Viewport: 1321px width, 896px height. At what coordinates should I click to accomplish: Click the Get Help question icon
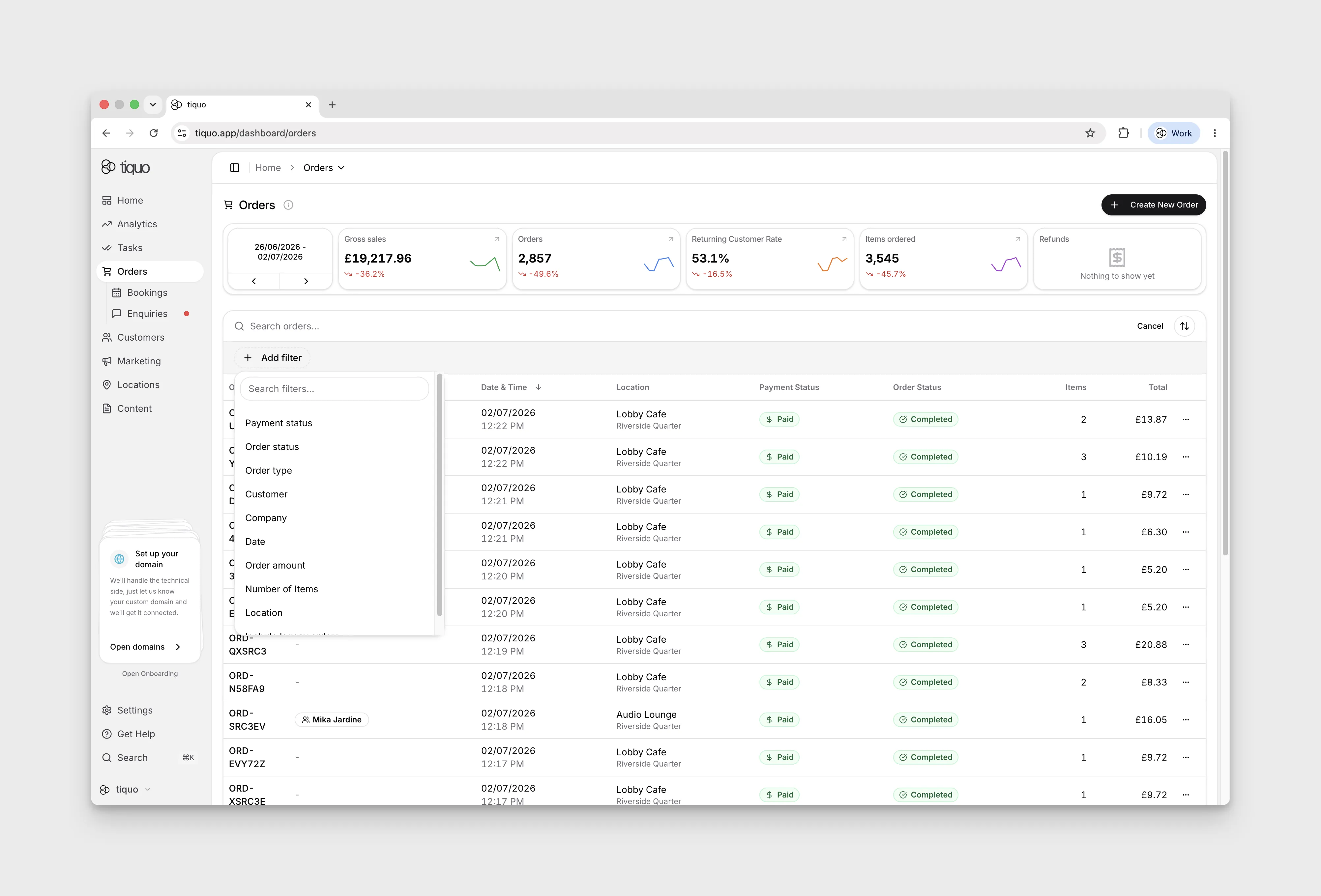pos(106,734)
